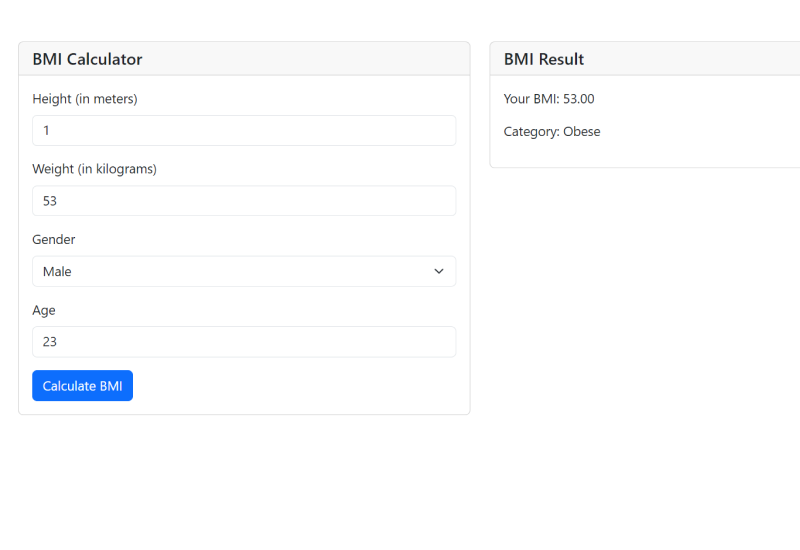Click blank space right of Calculate BMI button
800x550 pixels.
pyautogui.click(x=300, y=386)
